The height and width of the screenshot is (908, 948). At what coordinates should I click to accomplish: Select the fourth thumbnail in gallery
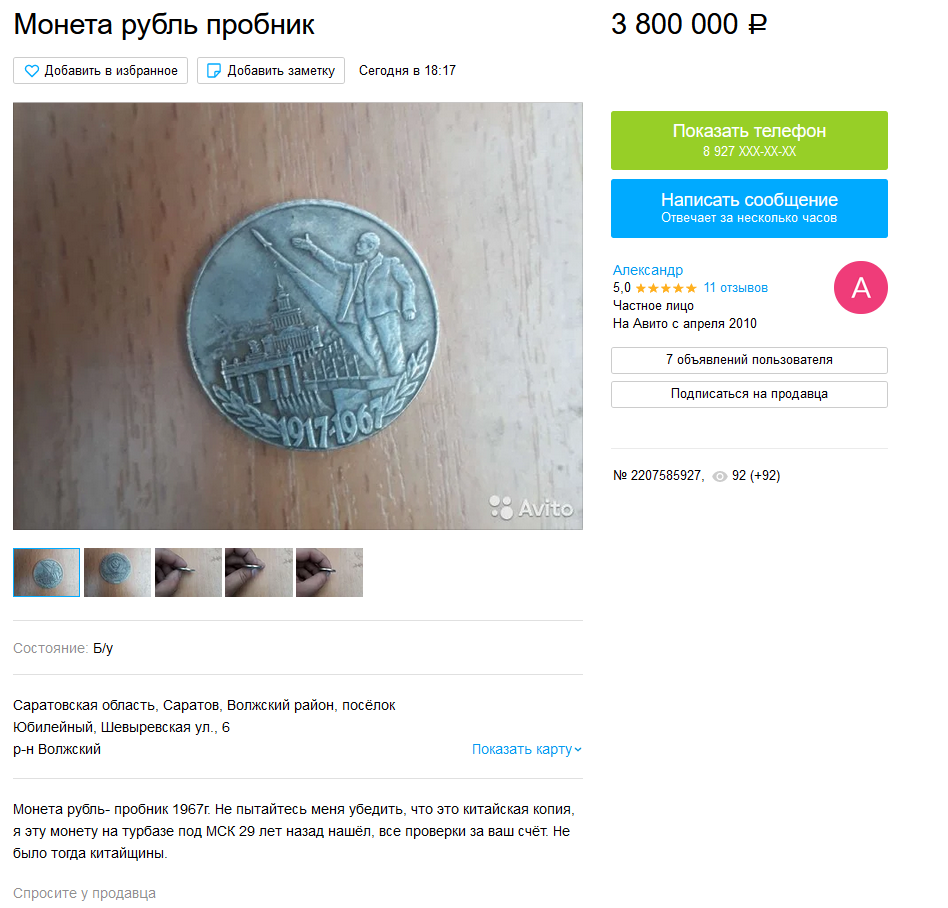pyautogui.click(x=259, y=572)
